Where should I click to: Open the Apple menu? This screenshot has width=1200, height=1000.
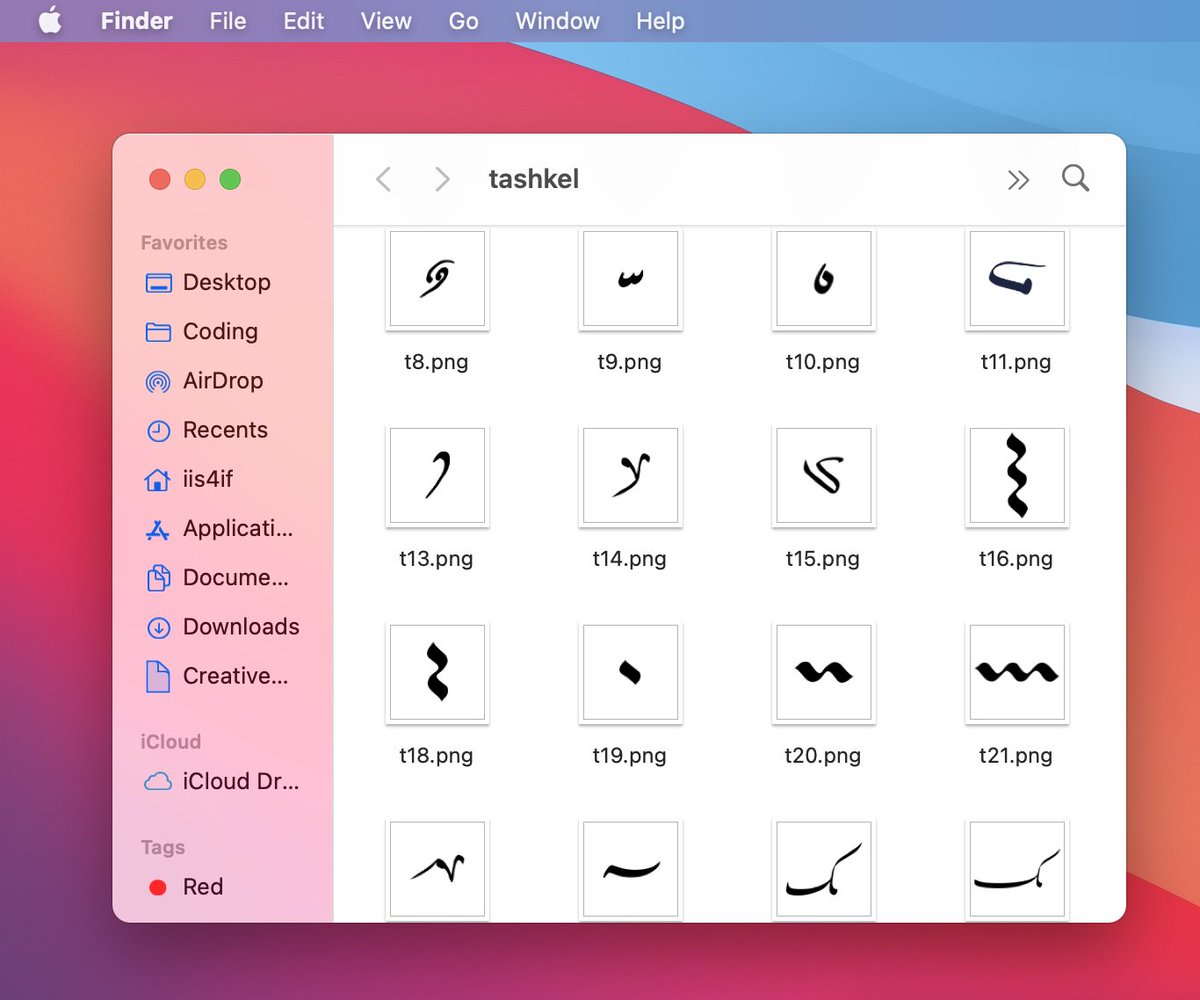click(50, 21)
